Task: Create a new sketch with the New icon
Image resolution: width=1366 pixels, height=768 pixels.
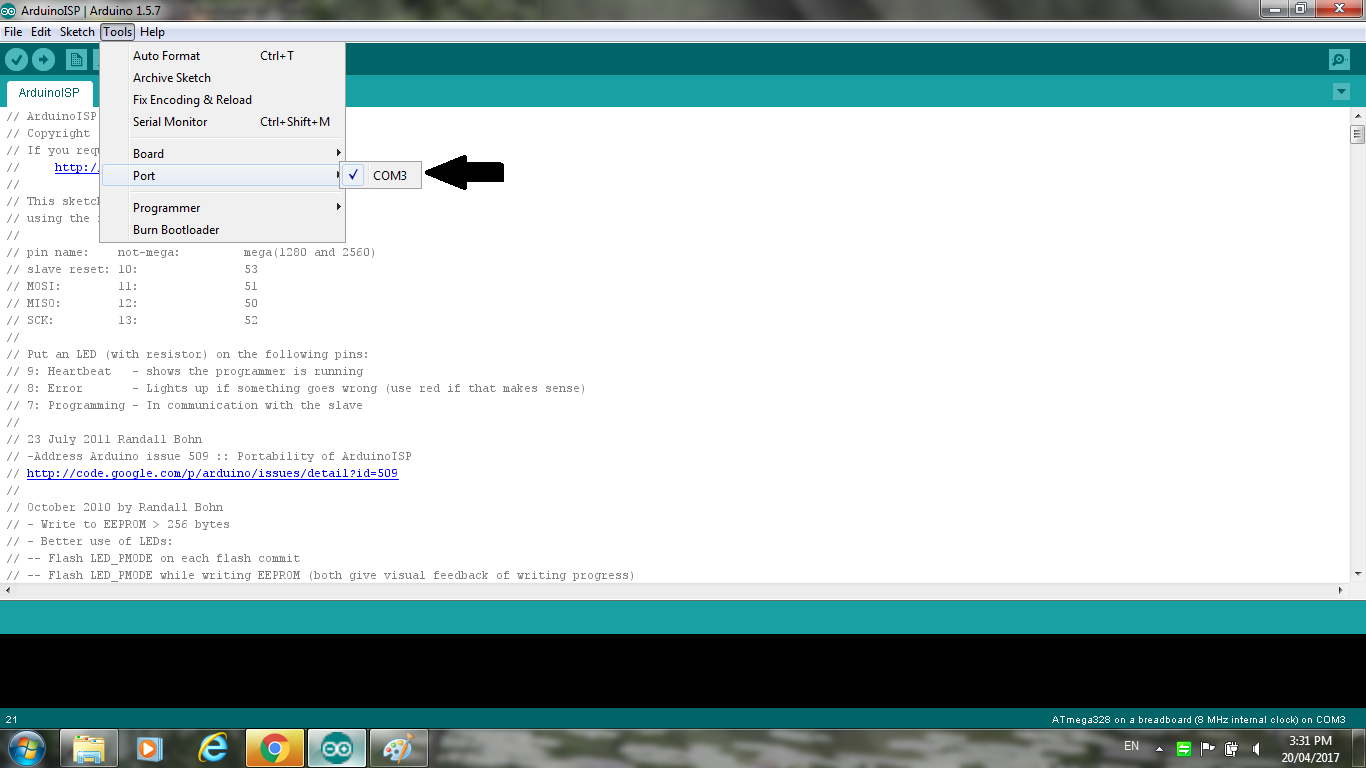Action: (x=76, y=59)
